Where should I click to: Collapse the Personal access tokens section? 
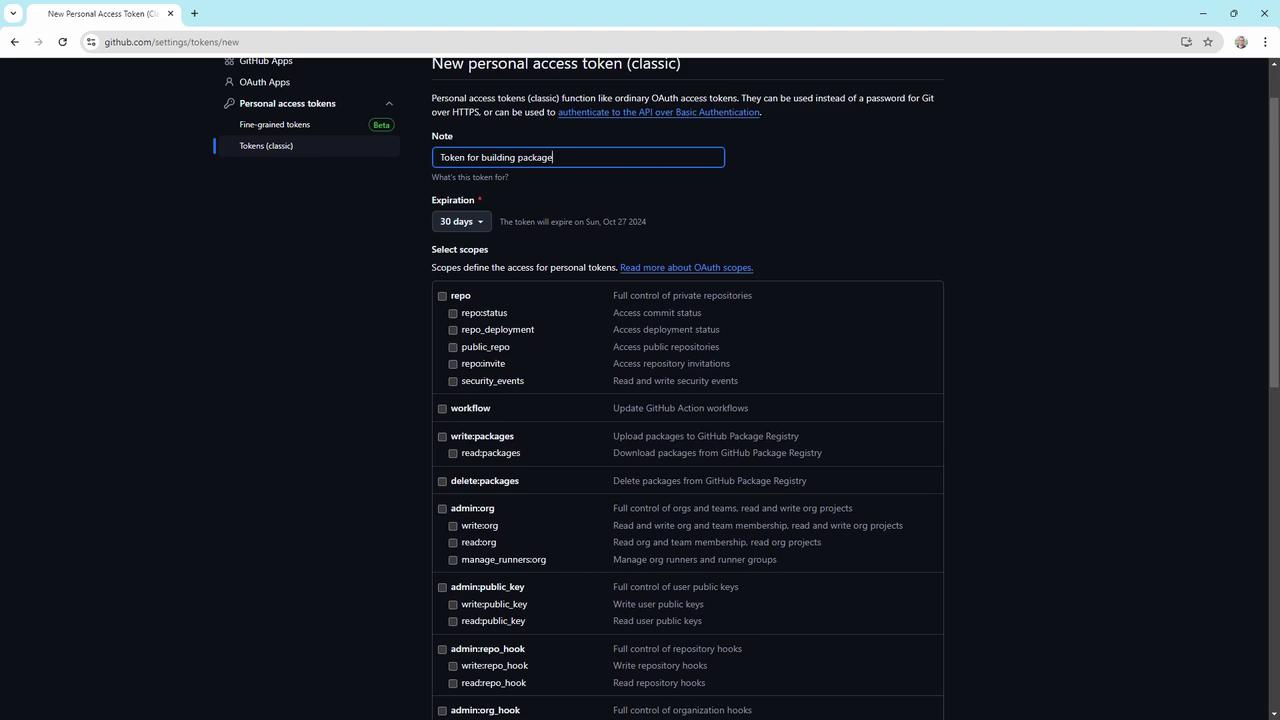pyautogui.click(x=389, y=104)
